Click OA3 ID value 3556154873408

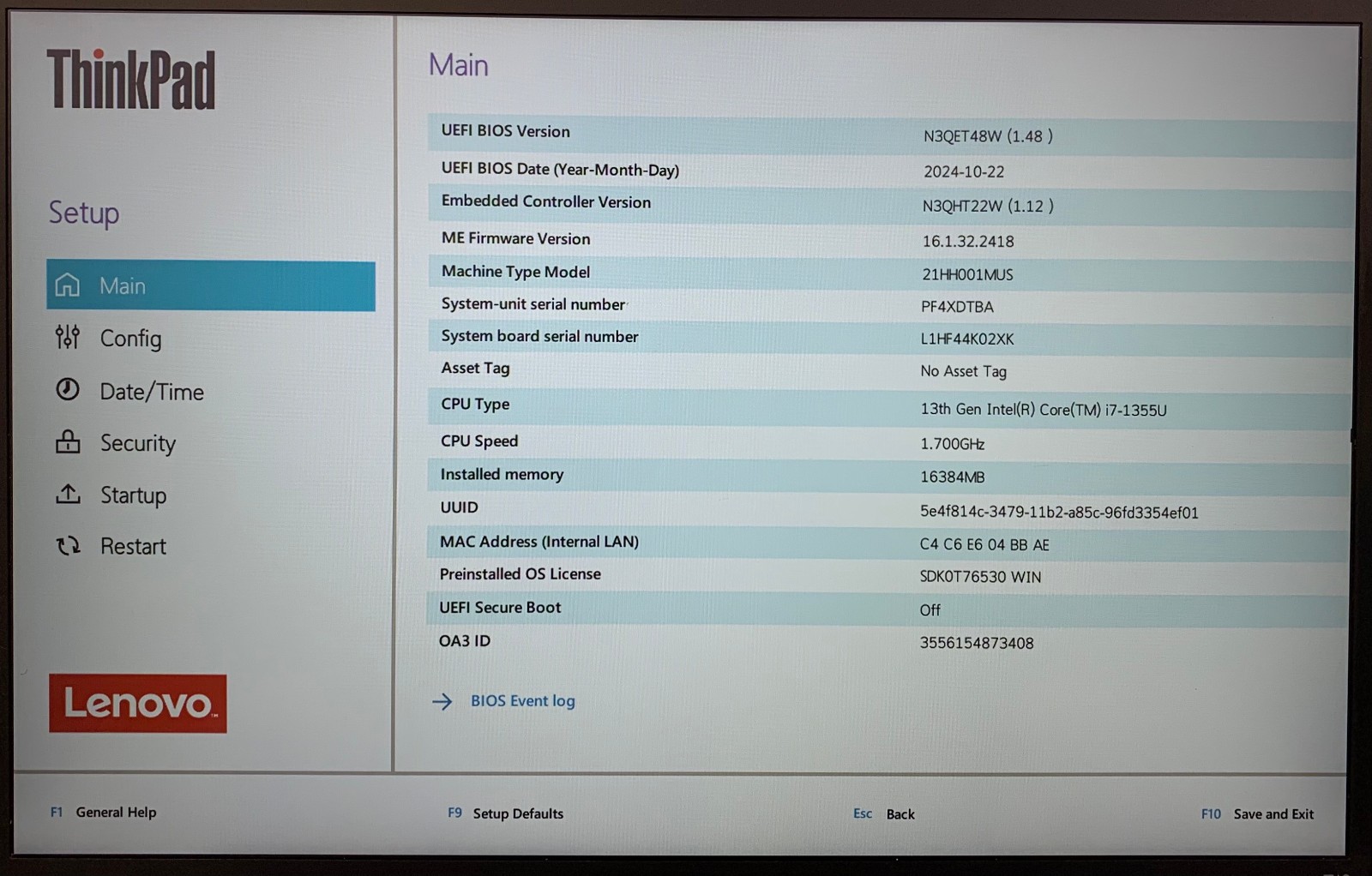point(977,643)
